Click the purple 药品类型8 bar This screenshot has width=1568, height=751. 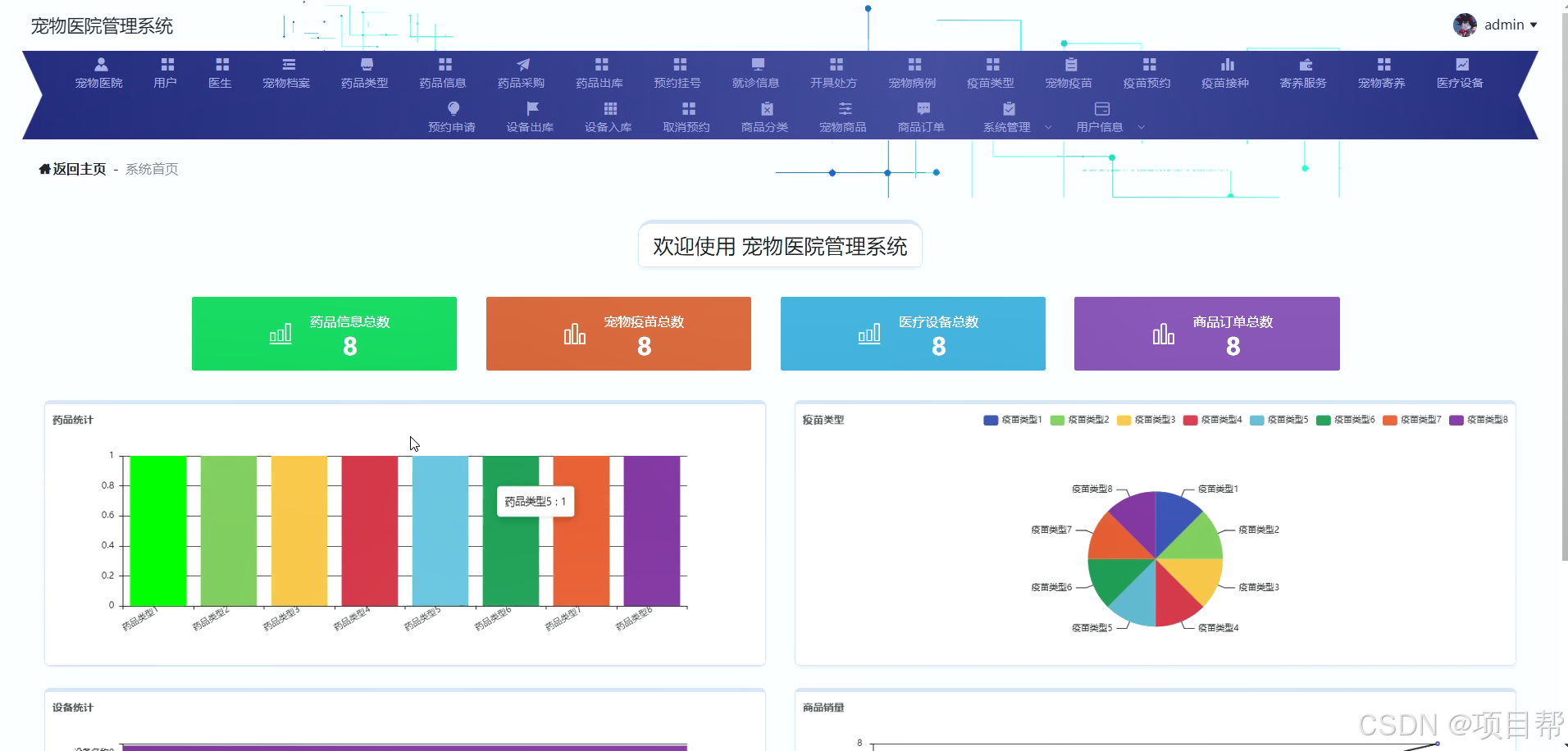coord(652,530)
